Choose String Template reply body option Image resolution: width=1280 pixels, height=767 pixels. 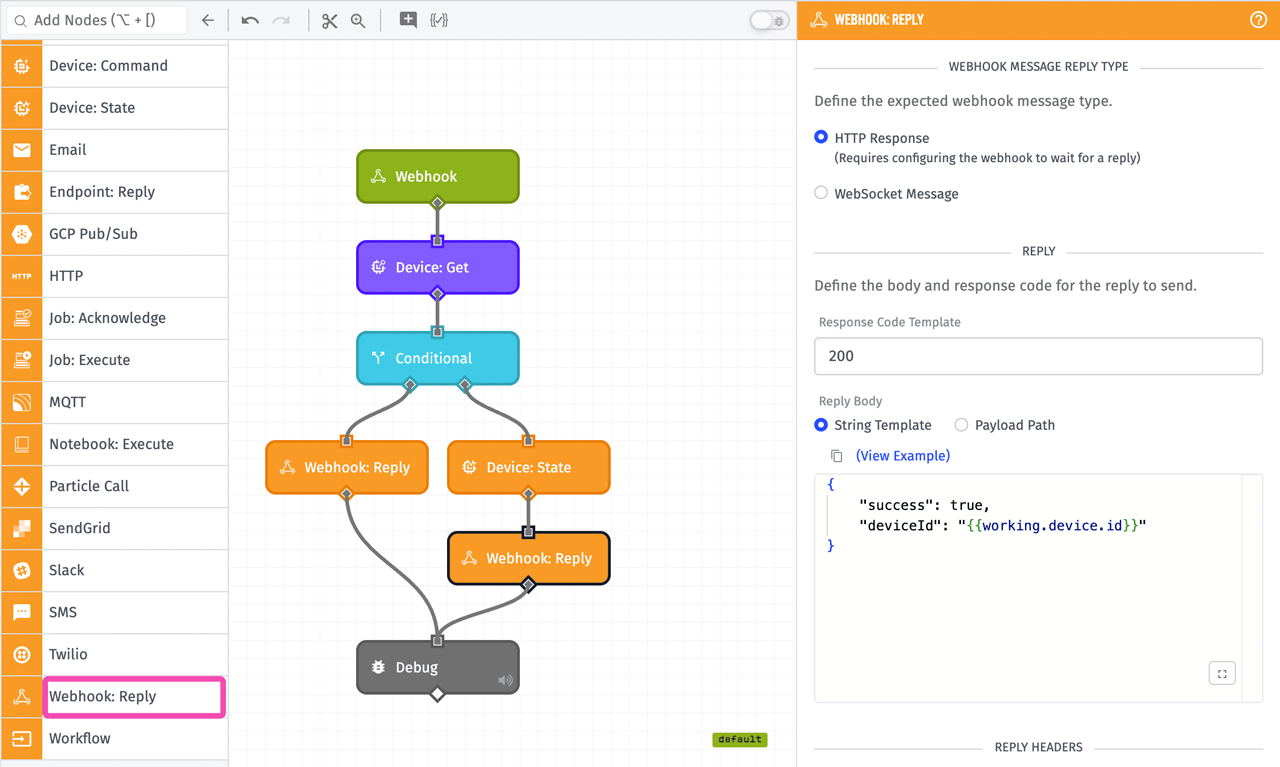[821, 425]
